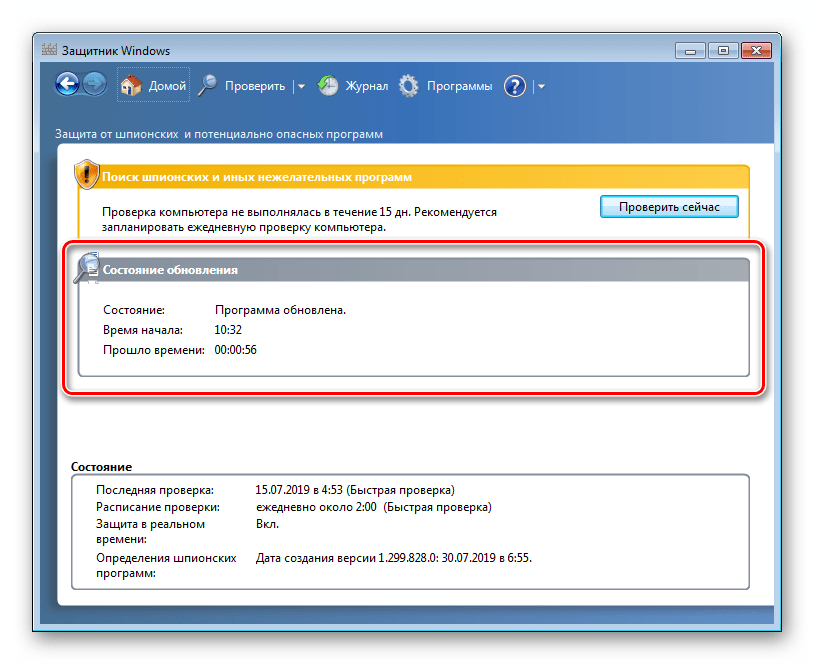The image size is (814, 664).
Task: Click the Windows Defender title bar icon
Action: click(49, 50)
